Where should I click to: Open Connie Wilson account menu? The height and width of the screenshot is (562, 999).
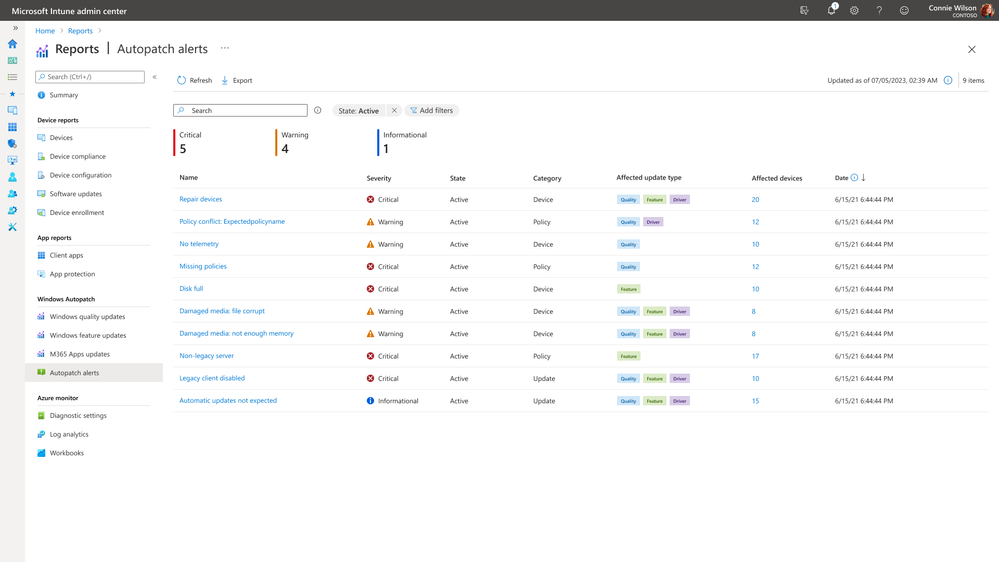point(961,10)
